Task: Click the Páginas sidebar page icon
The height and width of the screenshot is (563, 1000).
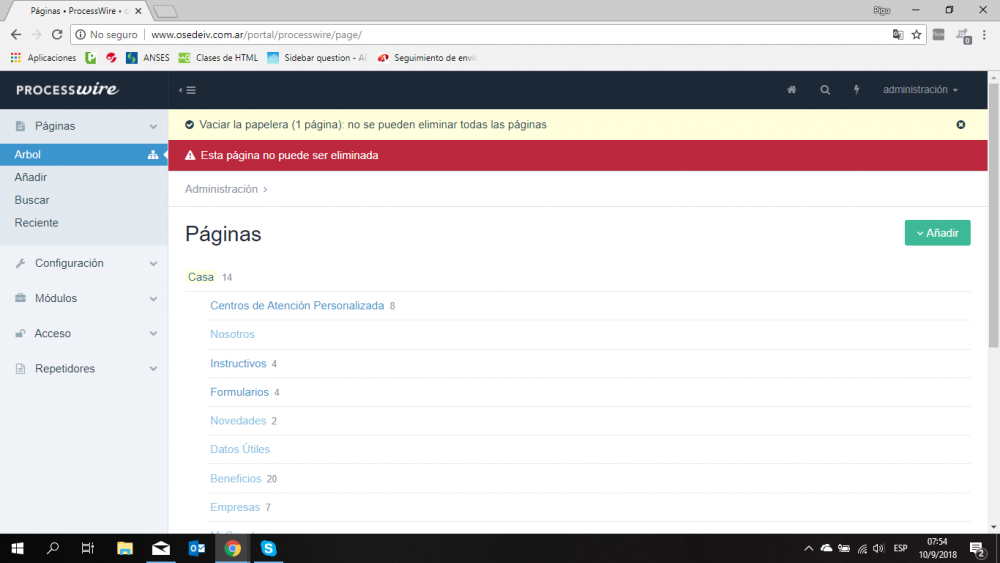Action: coord(20,126)
